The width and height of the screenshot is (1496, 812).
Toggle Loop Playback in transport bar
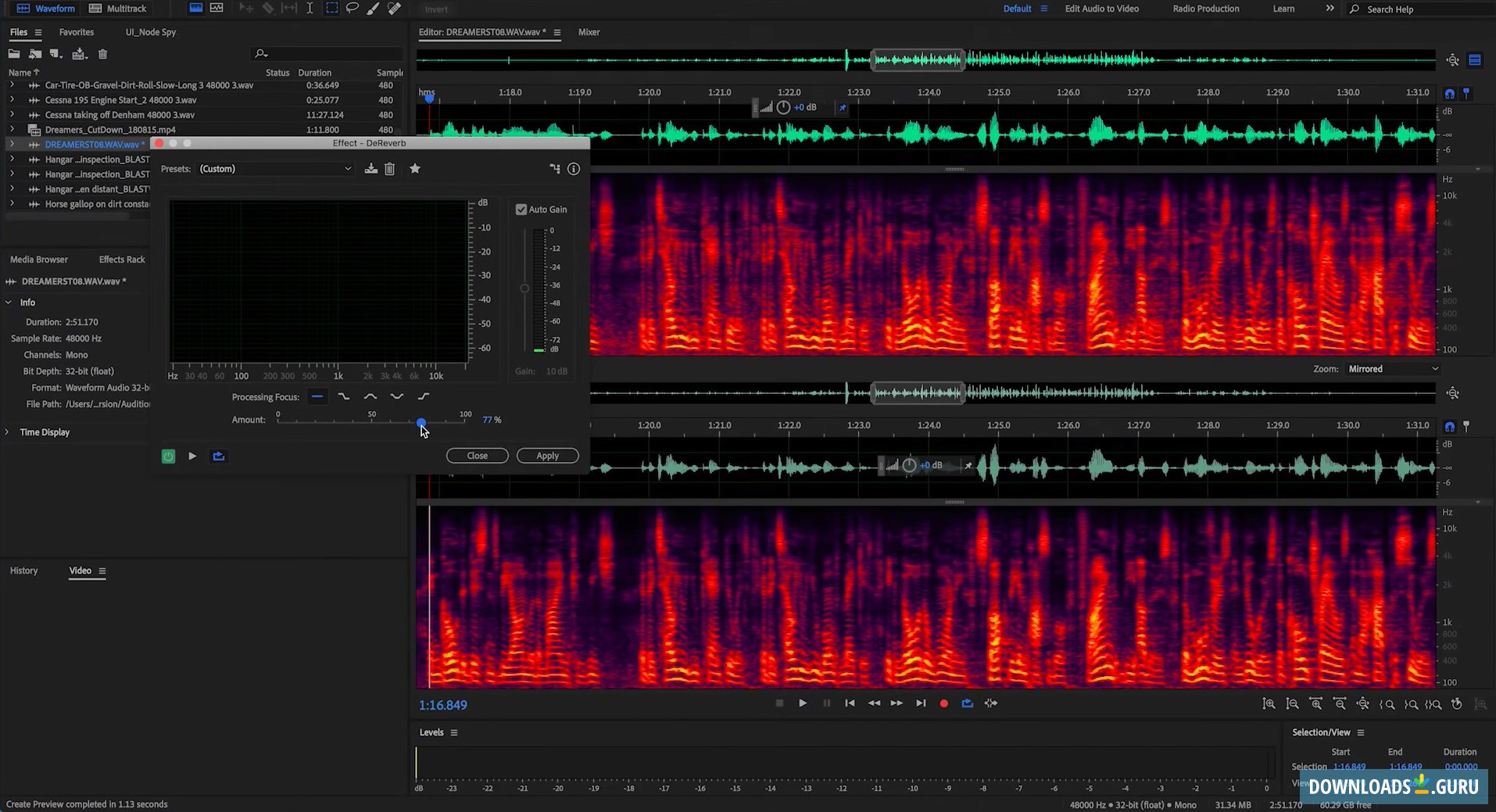coord(968,703)
